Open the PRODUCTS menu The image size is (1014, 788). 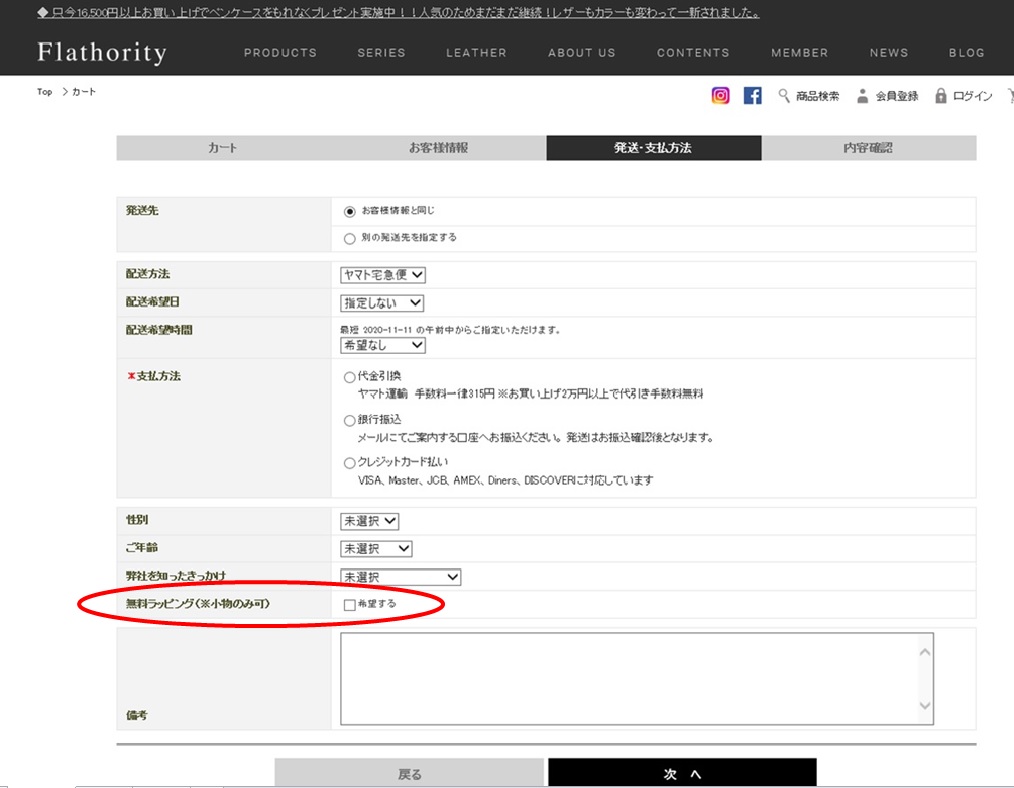(280, 53)
